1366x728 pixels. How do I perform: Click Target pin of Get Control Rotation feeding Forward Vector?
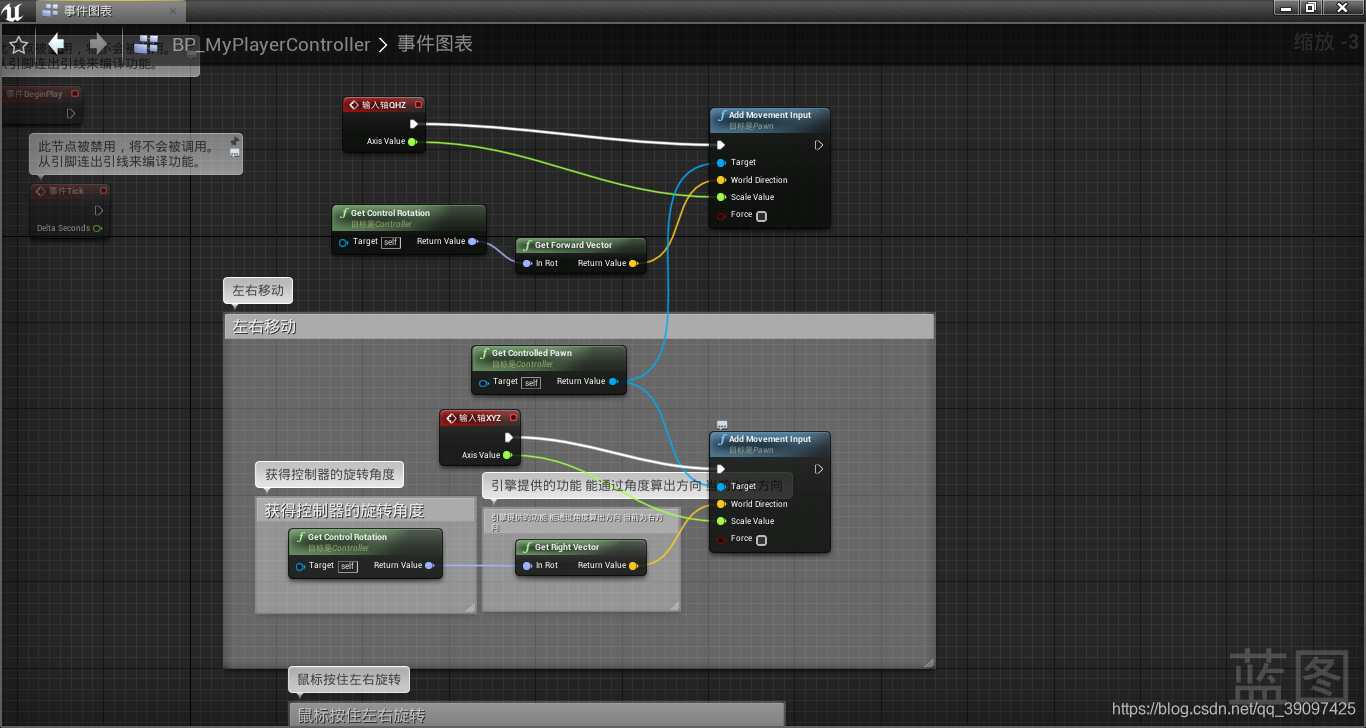343,242
